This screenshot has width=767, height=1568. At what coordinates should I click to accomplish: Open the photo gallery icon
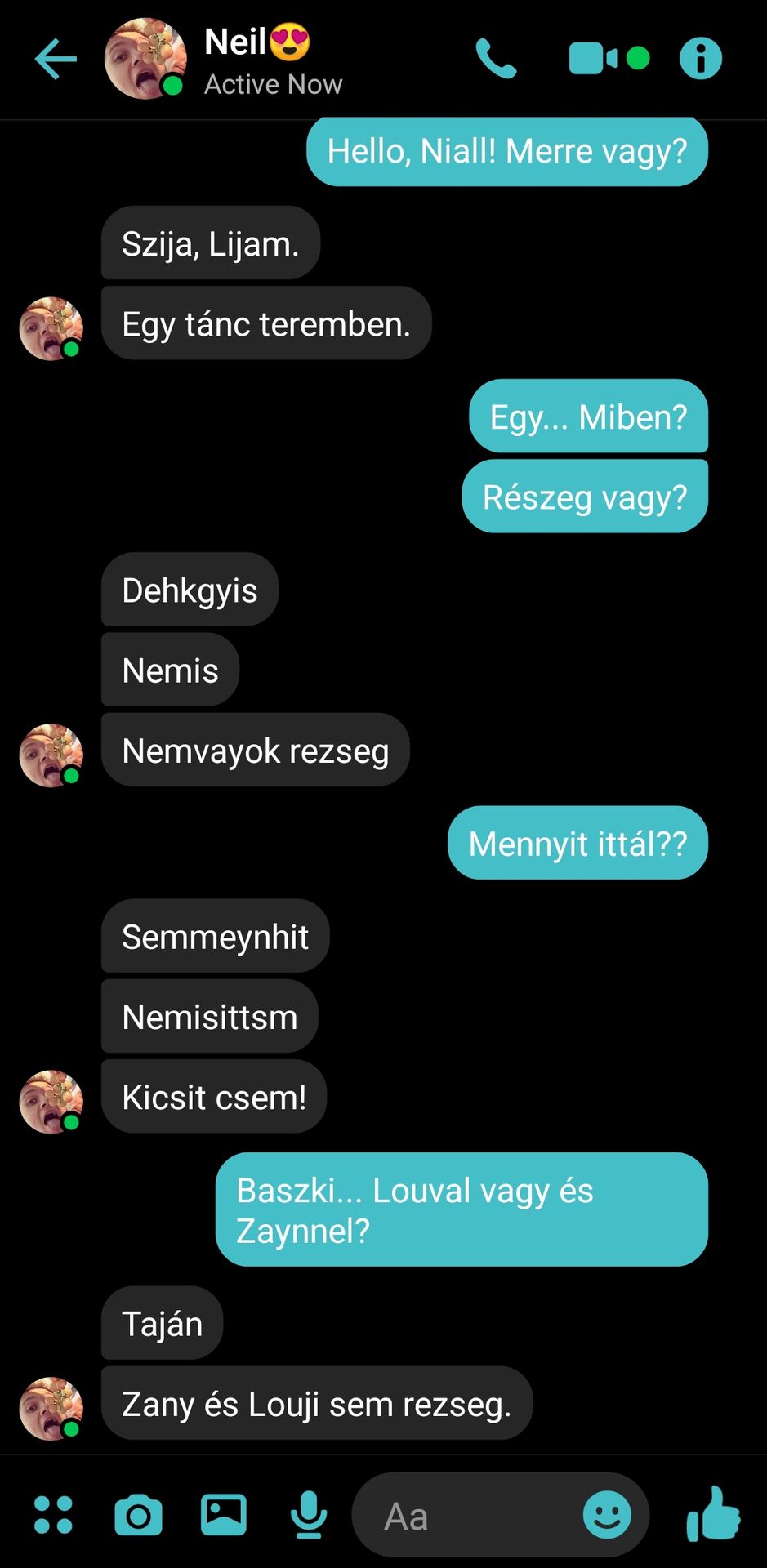[x=224, y=1515]
